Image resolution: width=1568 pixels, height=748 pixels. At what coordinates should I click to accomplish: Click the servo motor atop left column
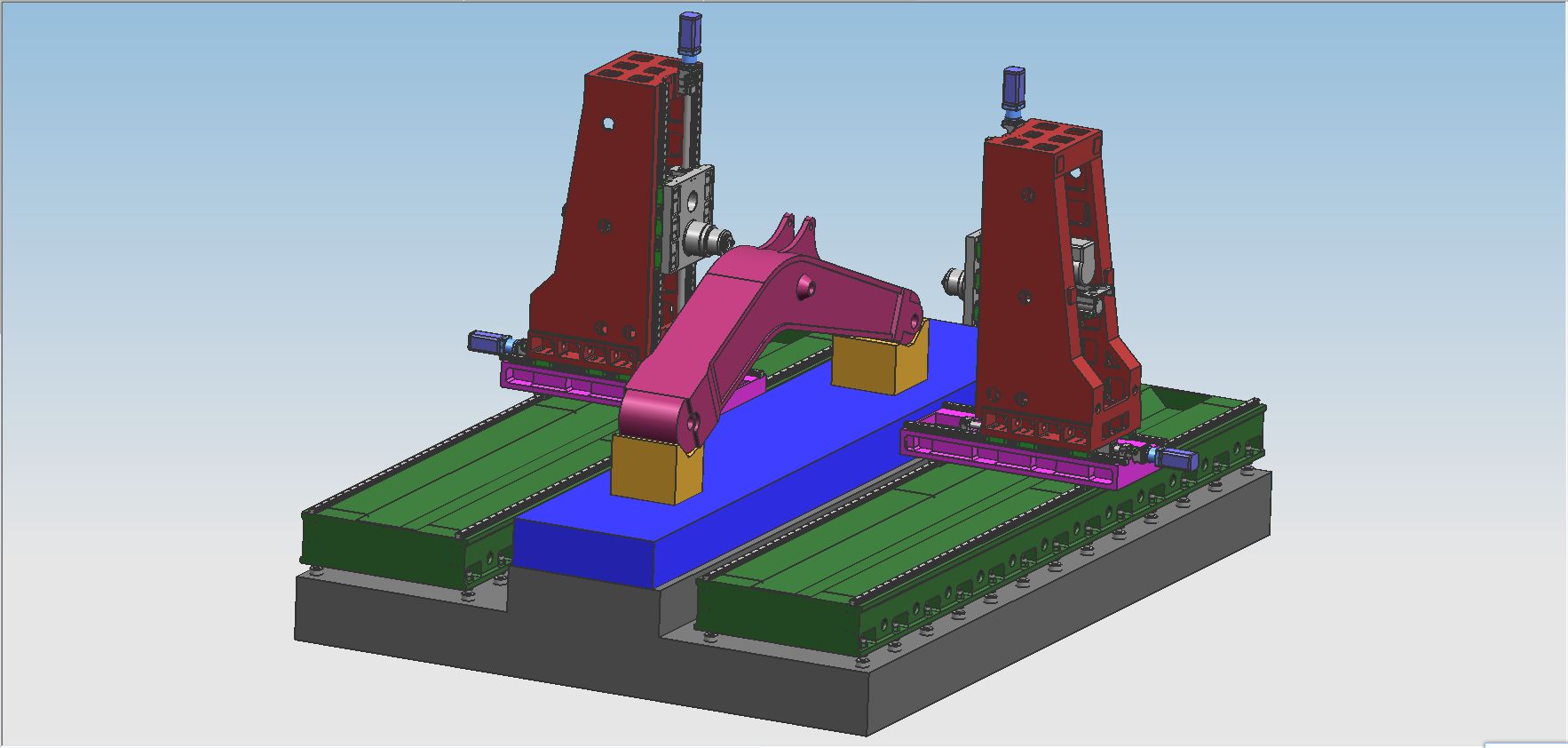pos(690,36)
